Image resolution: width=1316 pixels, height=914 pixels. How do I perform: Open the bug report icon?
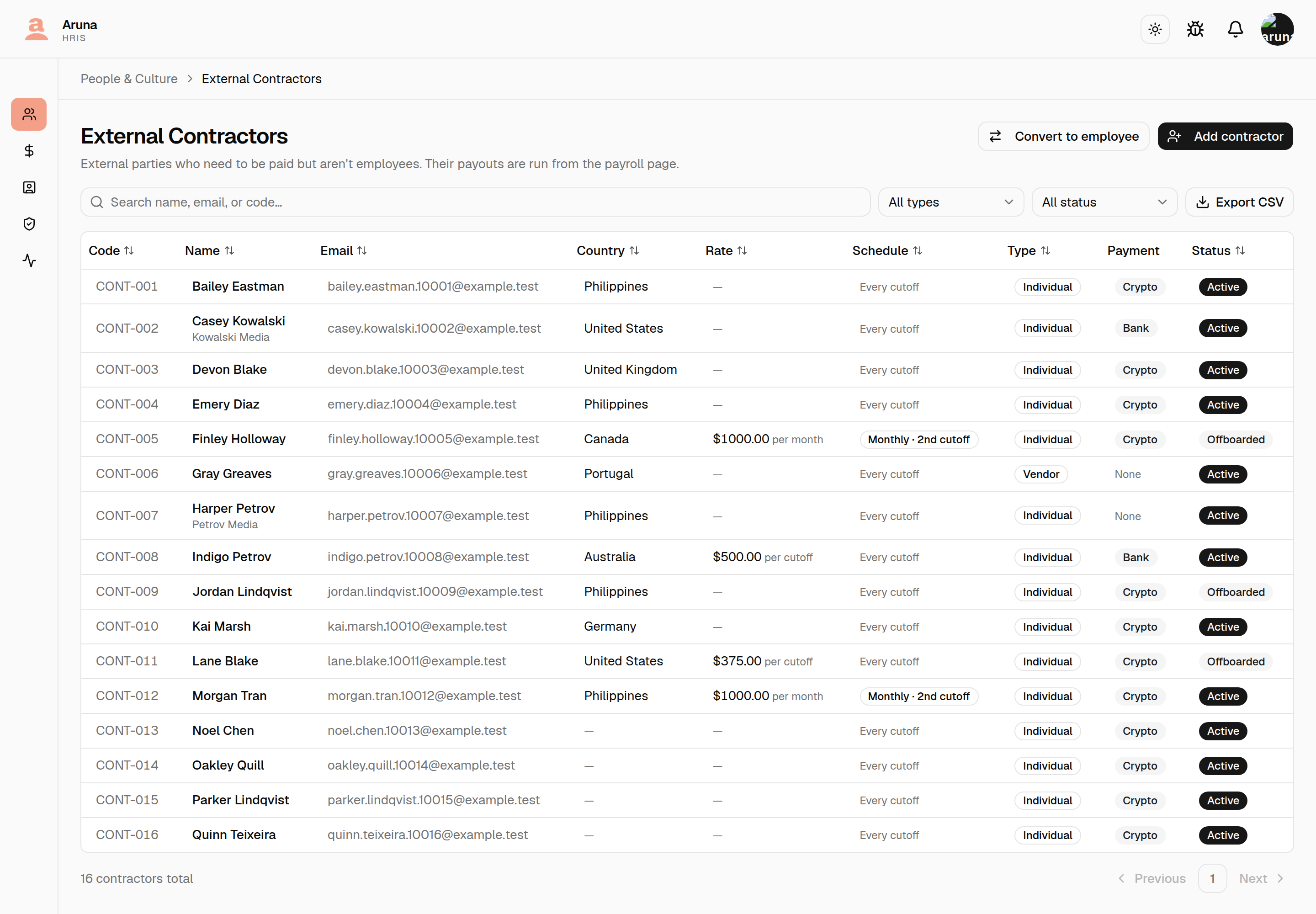pyautogui.click(x=1195, y=29)
